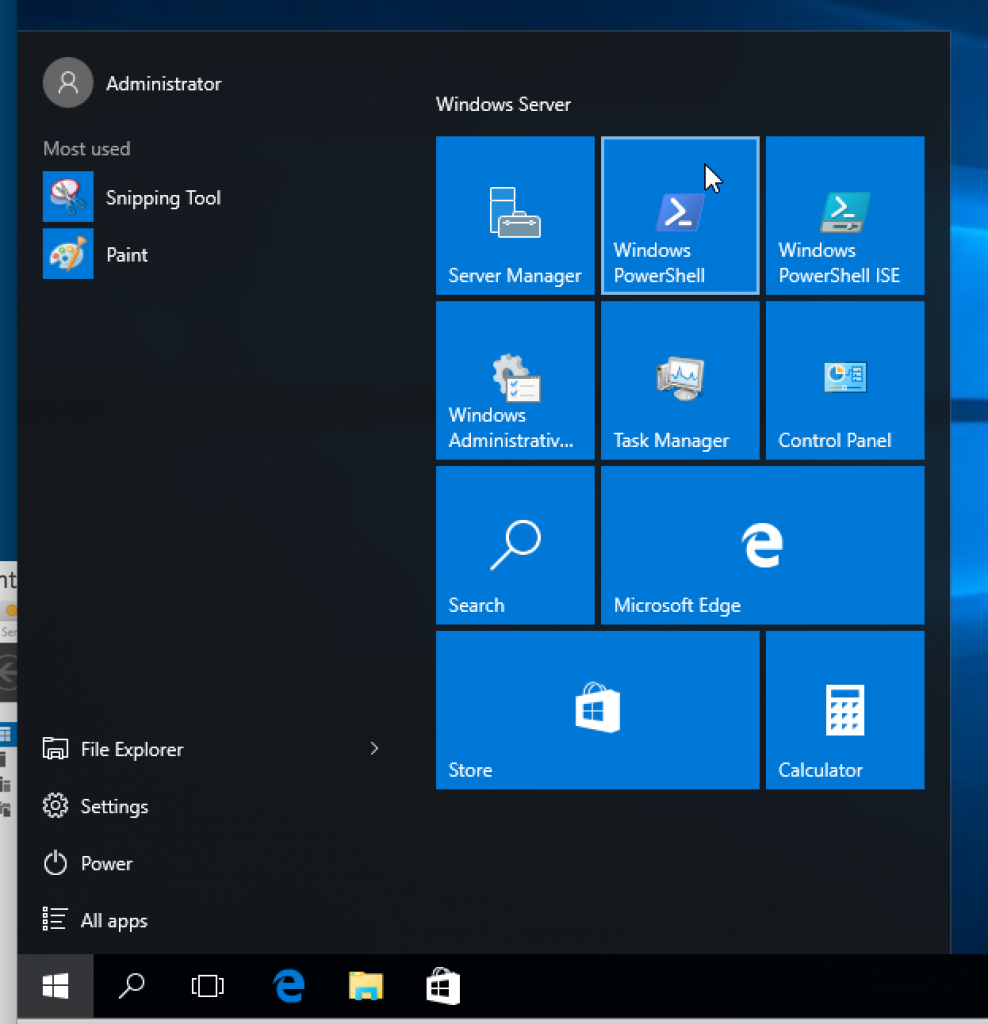Select File Explorer in the Start menu

(x=131, y=748)
